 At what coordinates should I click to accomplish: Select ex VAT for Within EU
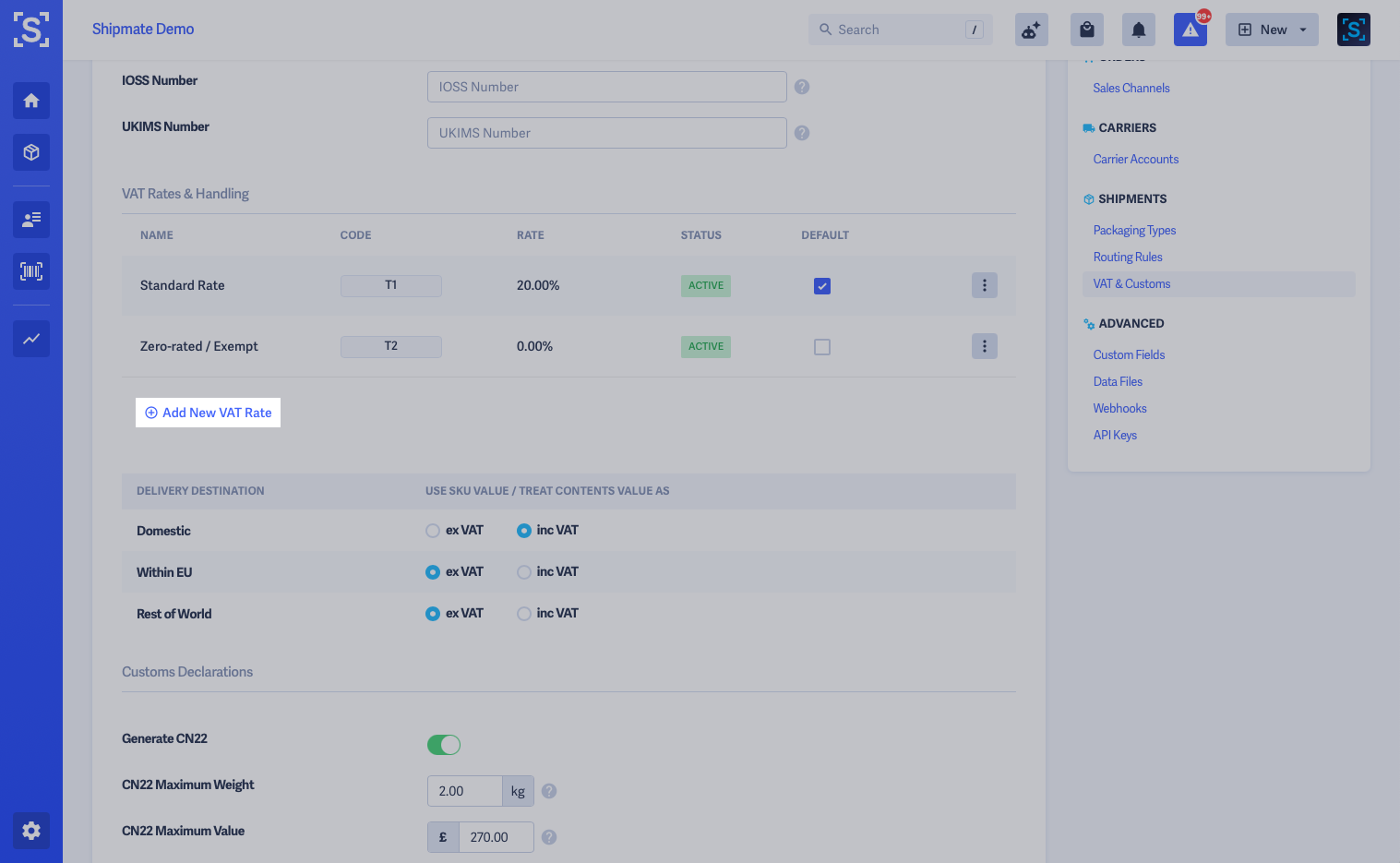click(433, 572)
